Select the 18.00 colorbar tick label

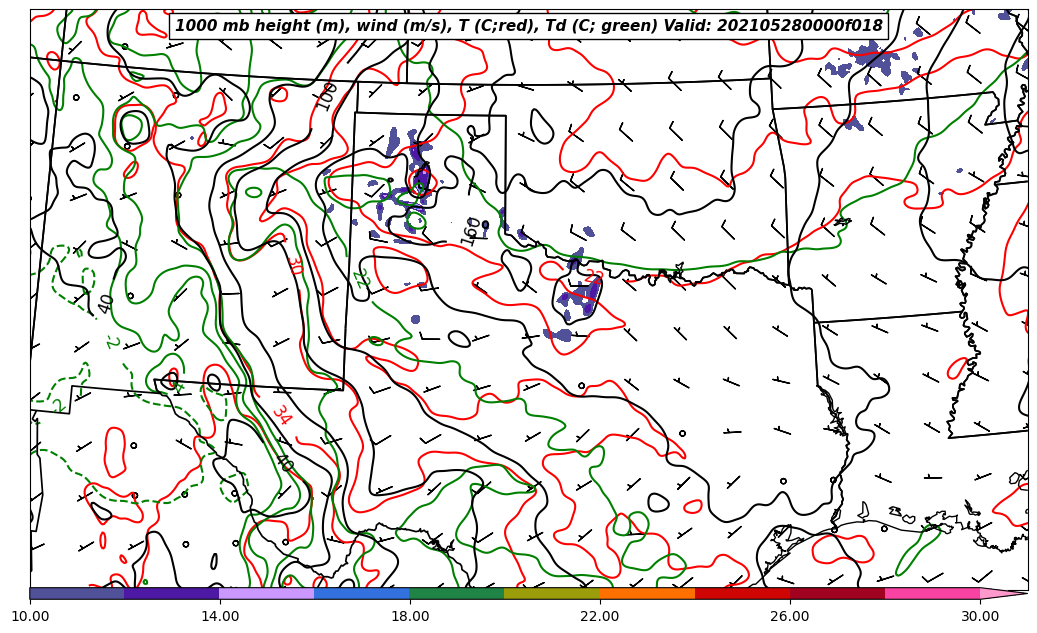coord(410,616)
